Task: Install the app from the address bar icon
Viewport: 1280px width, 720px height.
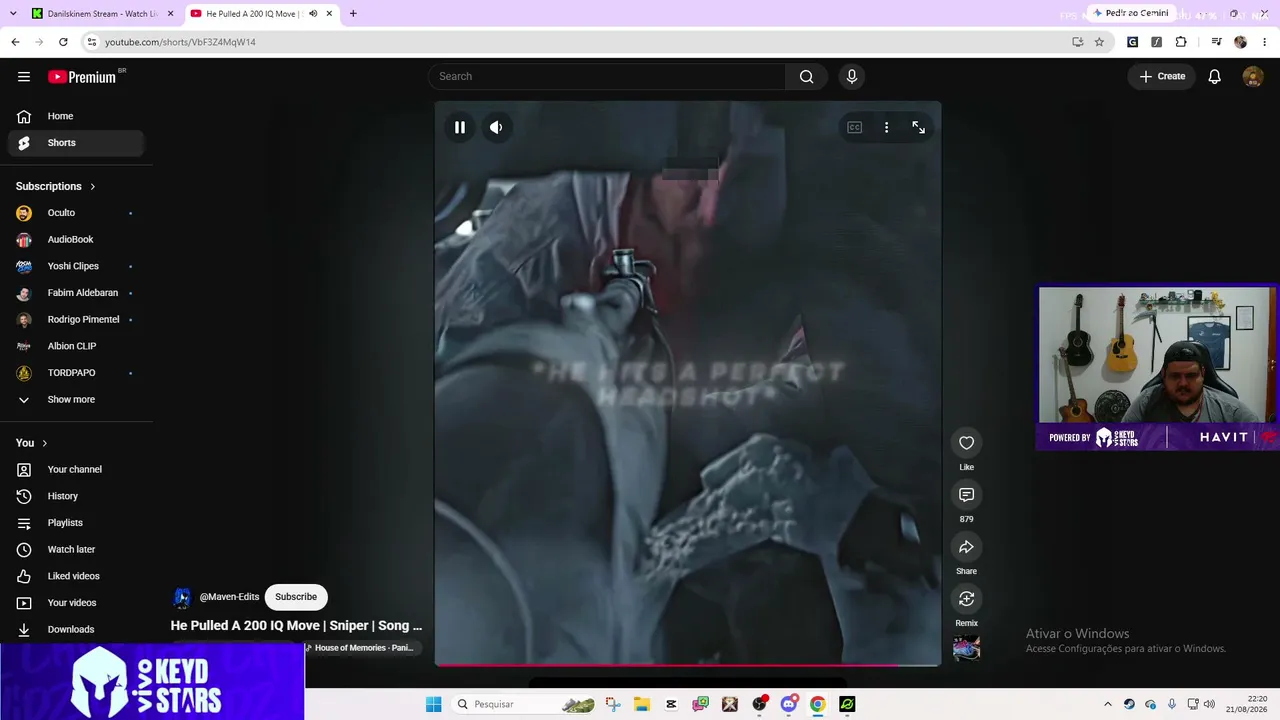Action: (1077, 42)
